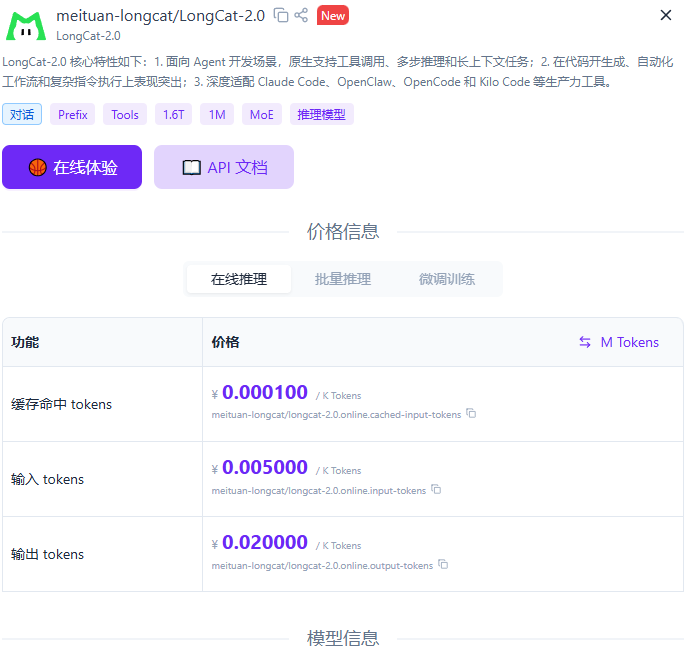Close the model detail panel
The width and height of the screenshot is (687, 646).
tap(666, 15)
